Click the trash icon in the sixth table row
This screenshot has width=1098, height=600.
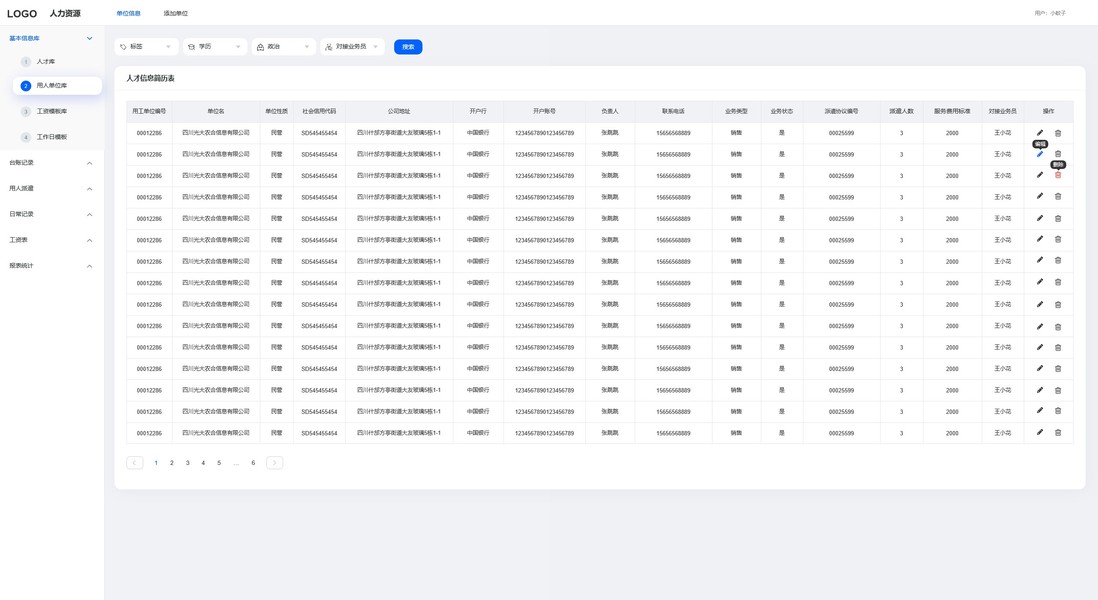(x=1058, y=239)
